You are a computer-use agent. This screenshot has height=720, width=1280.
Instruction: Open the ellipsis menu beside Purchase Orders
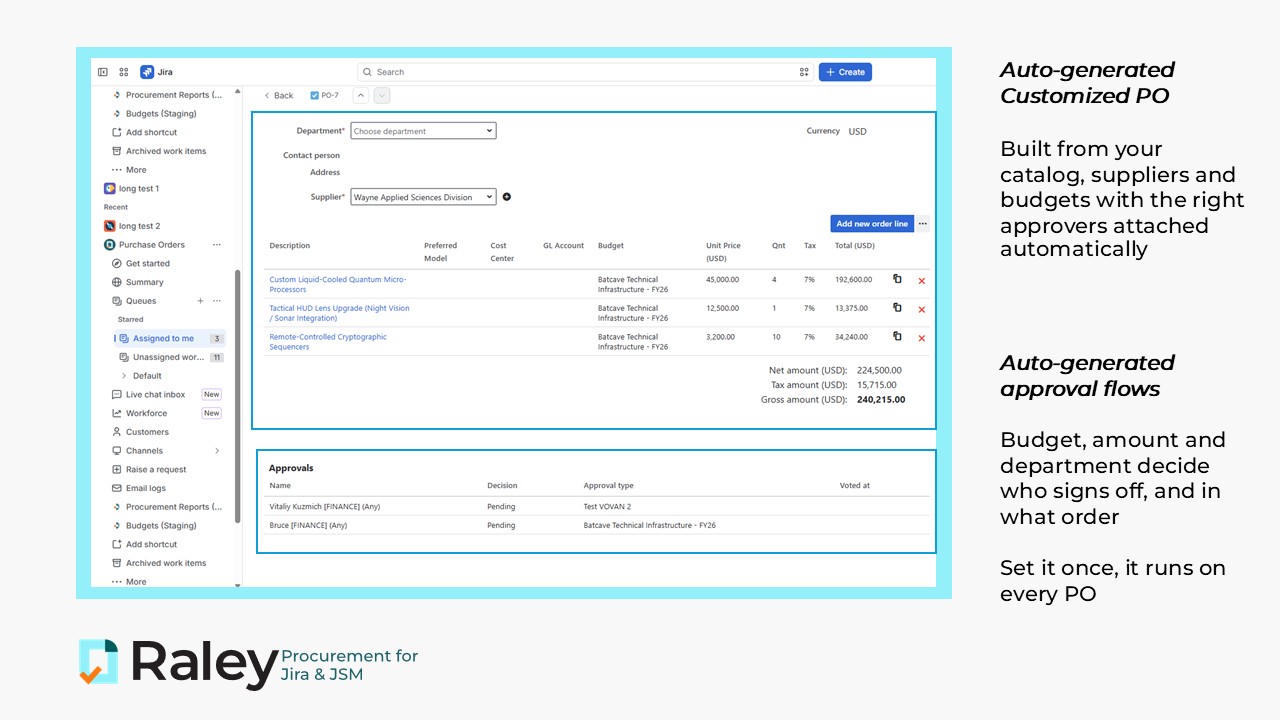(217, 245)
